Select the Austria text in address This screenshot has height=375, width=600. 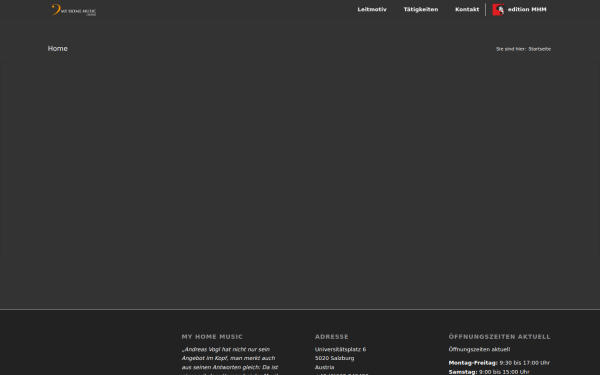(324, 367)
